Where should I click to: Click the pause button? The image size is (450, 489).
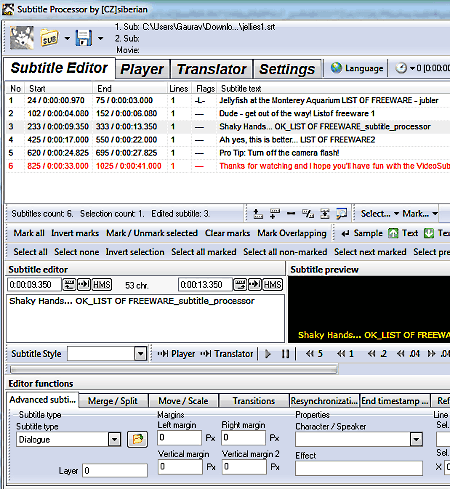(285, 354)
